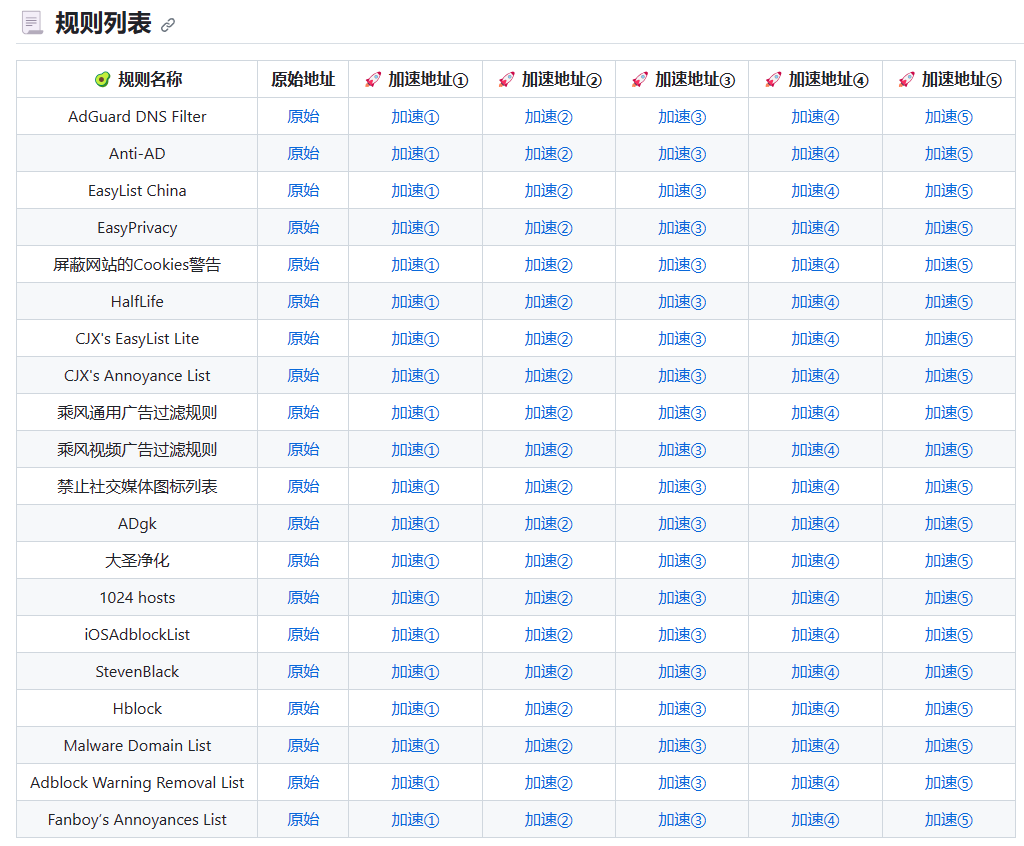
Task: Open 加速③ link for Malware Domain List
Action: [682, 745]
